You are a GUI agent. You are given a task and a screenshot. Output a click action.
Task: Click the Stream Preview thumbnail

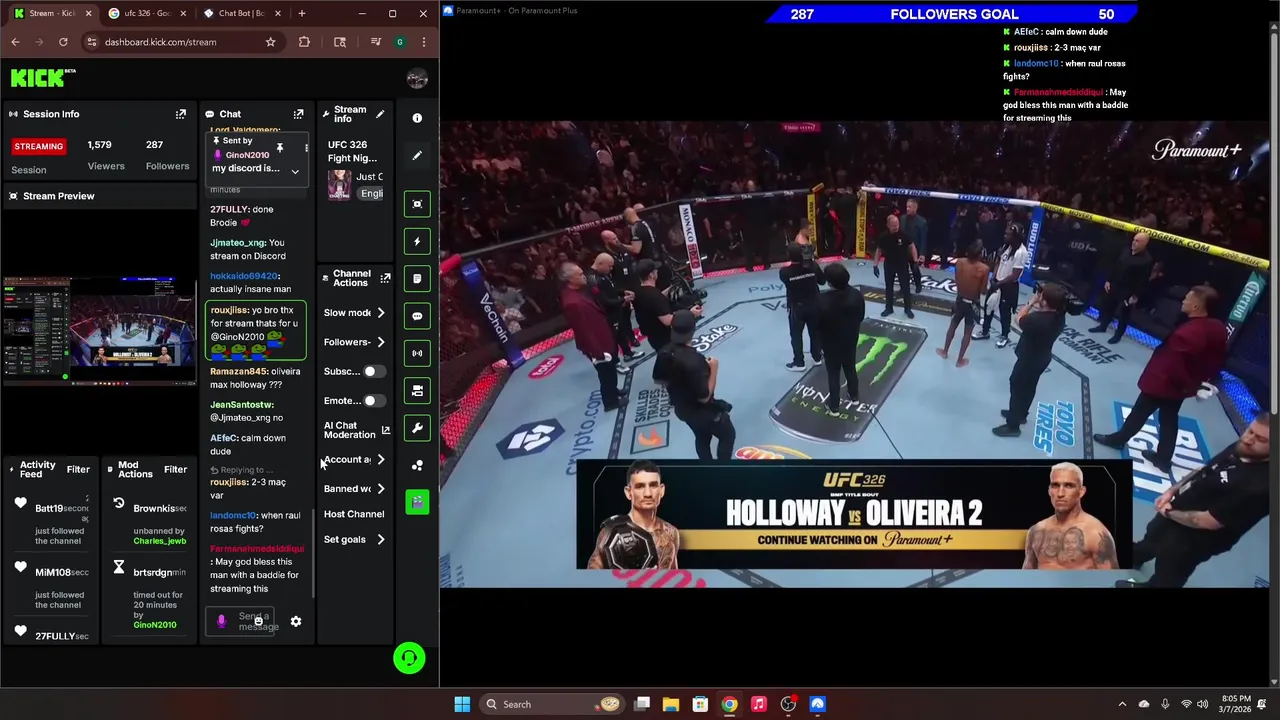coord(99,329)
